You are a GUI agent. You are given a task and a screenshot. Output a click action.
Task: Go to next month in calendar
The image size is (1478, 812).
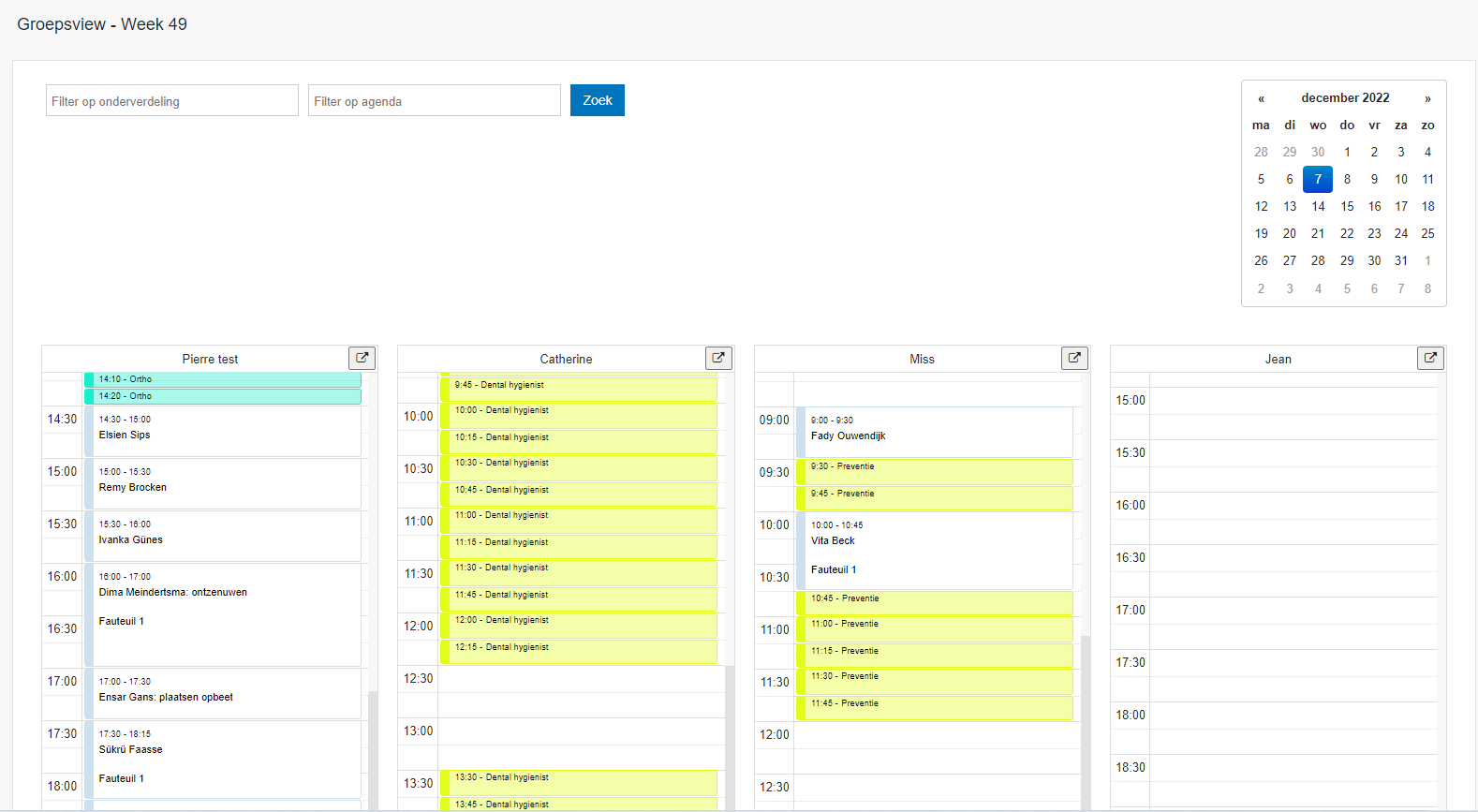tap(1427, 98)
